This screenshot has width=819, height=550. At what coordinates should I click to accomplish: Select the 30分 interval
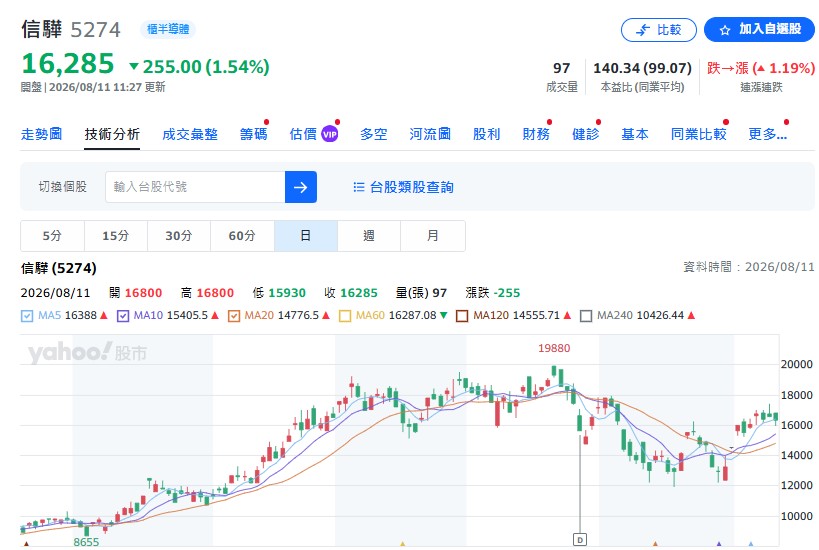pyautogui.click(x=179, y=236)
